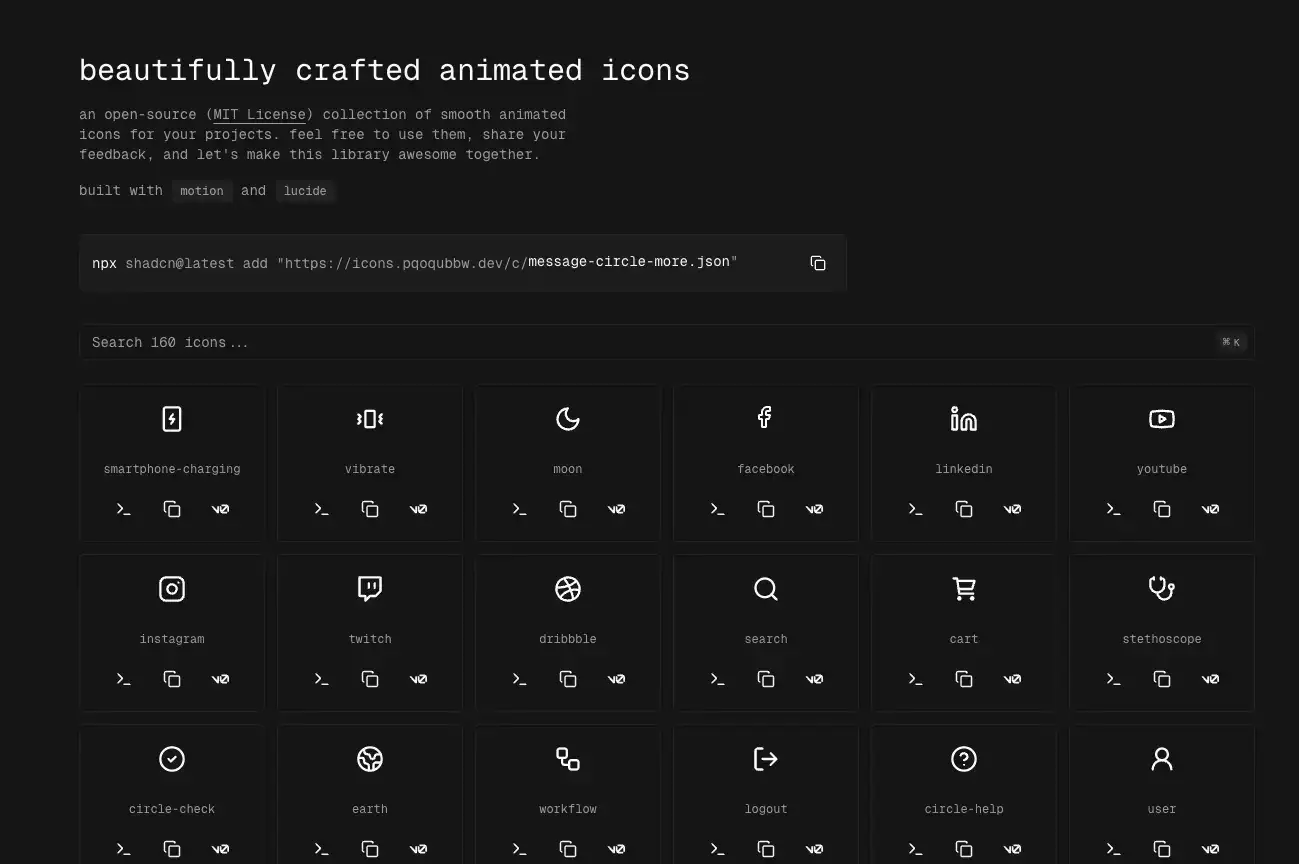Click the earth animated icon
This screenshot has width=1299, height=864.
pos(370,759)
